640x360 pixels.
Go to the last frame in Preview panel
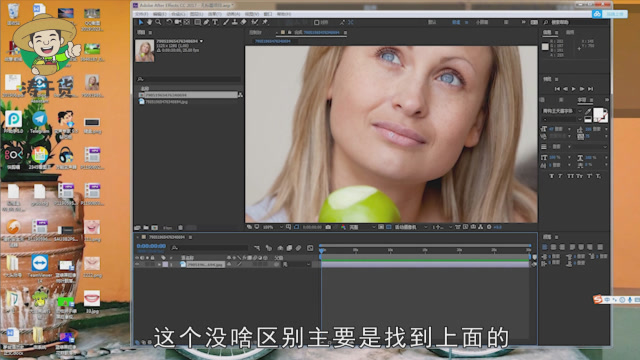coord(590,89)
